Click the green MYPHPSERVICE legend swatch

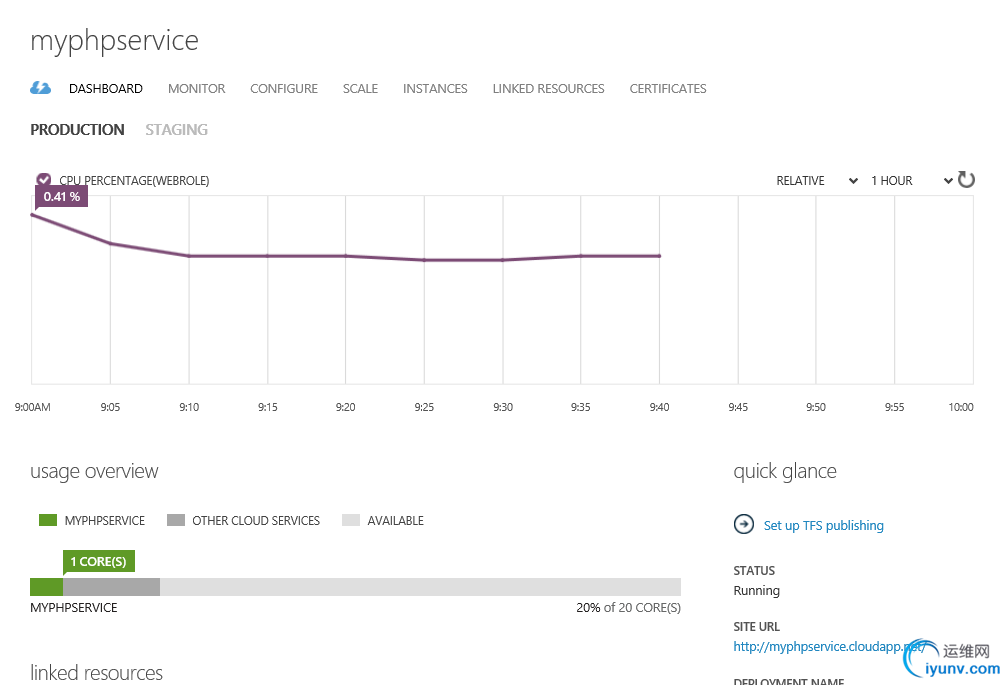click(x=48, y=520)
